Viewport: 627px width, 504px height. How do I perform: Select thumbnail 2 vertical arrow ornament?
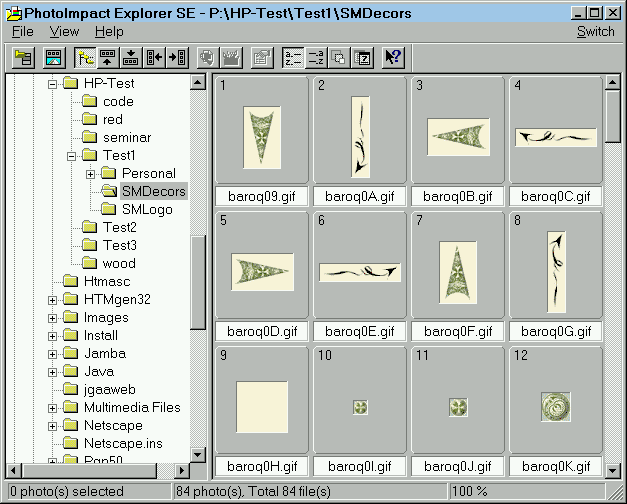tap(360, 137)
